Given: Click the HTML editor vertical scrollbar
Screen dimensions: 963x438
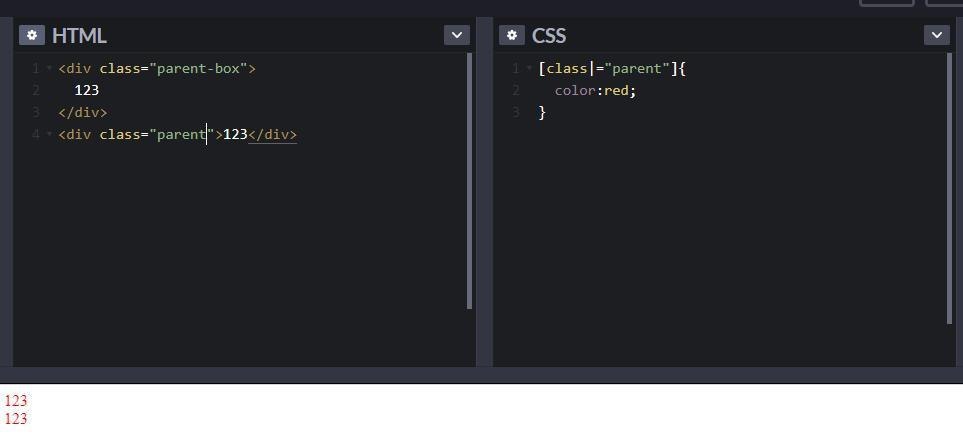Looking at the screenshot, I should tap(470, 181).
